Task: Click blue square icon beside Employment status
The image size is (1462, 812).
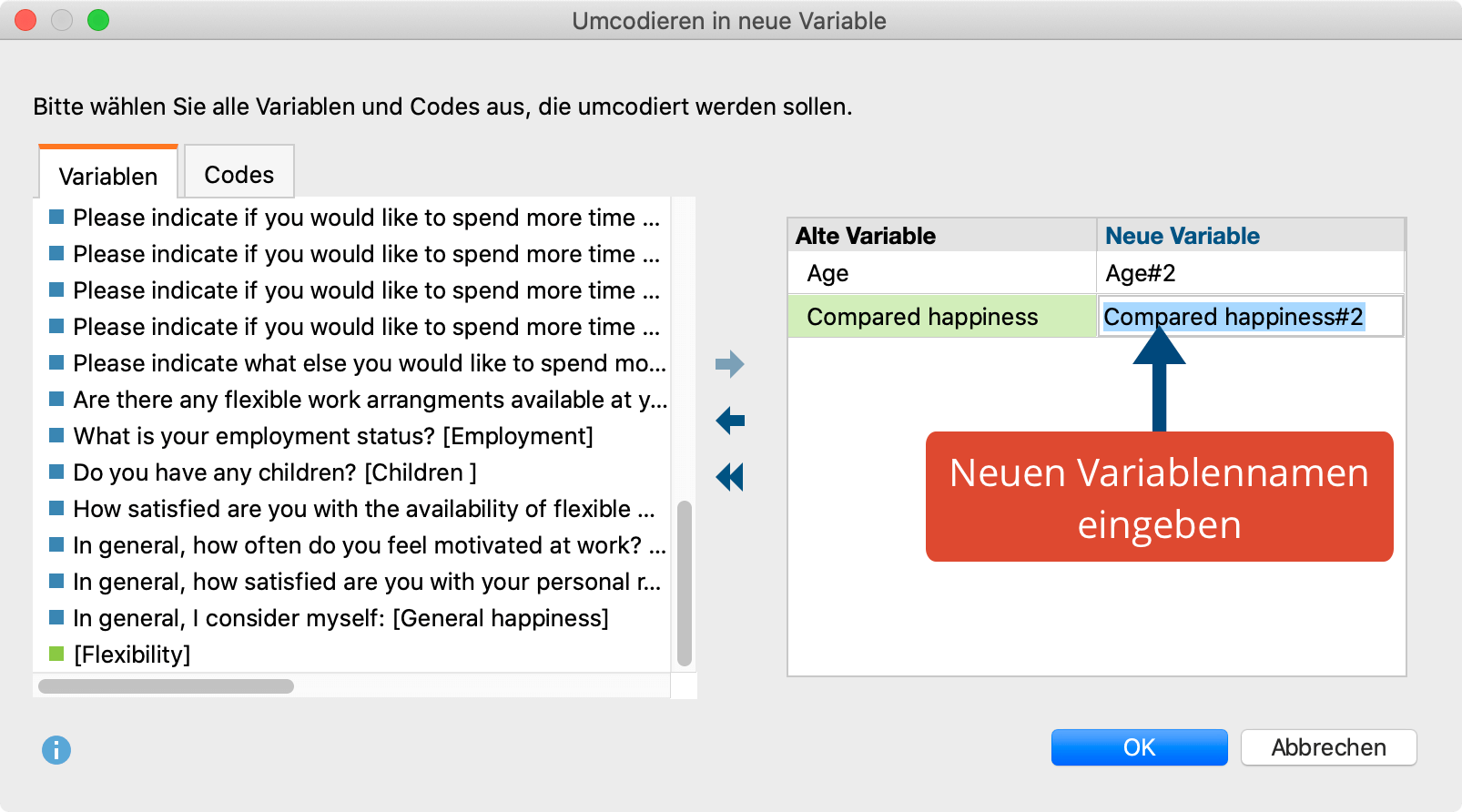Action: coord(56,434)
